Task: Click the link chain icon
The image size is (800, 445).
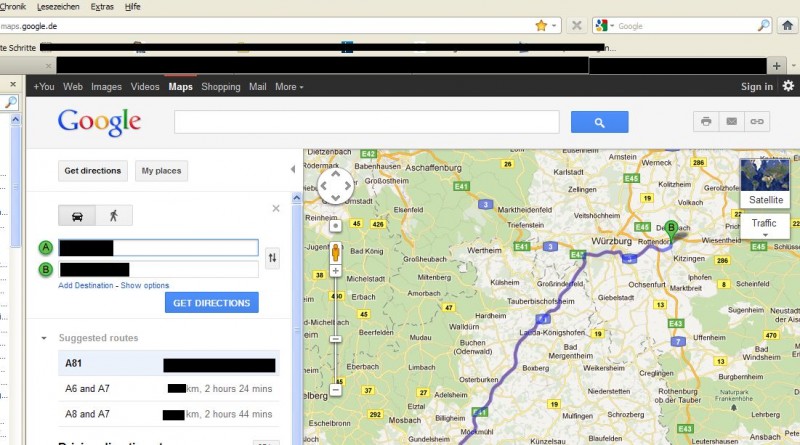Action: click(757, 121)
